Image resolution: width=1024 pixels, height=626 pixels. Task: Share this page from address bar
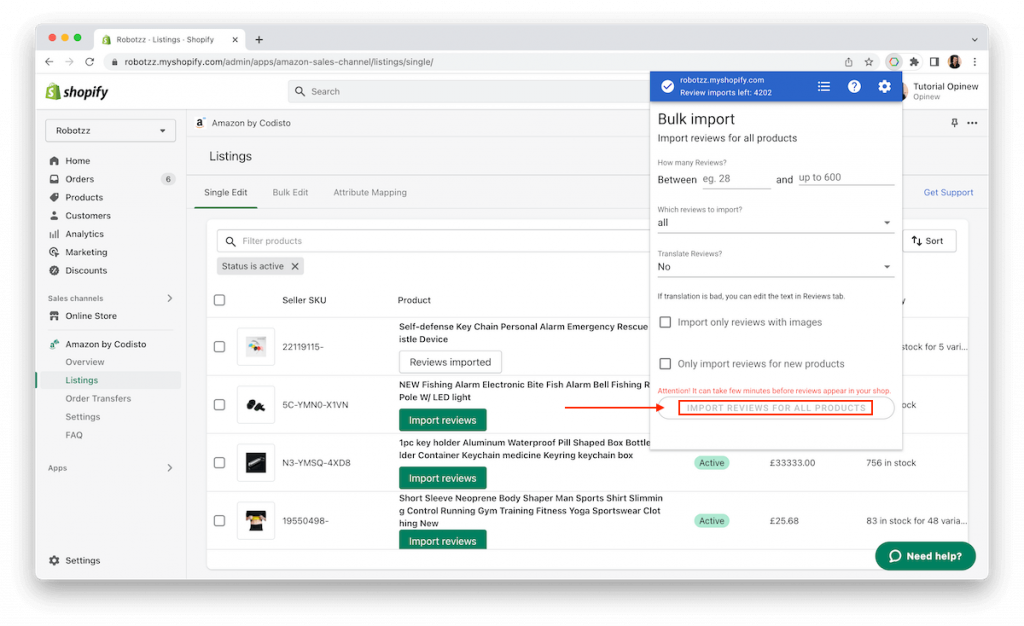[848, 62]
